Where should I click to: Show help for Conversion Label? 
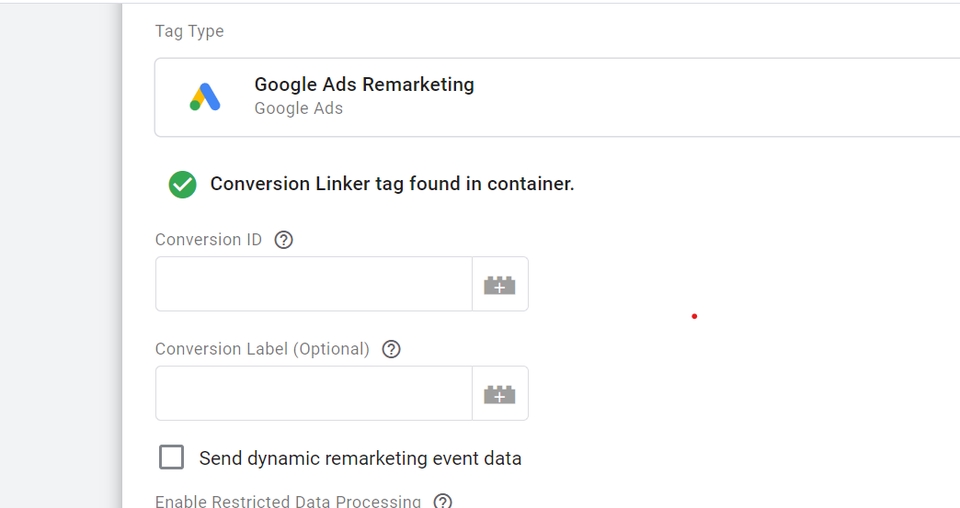pos(392,349)
